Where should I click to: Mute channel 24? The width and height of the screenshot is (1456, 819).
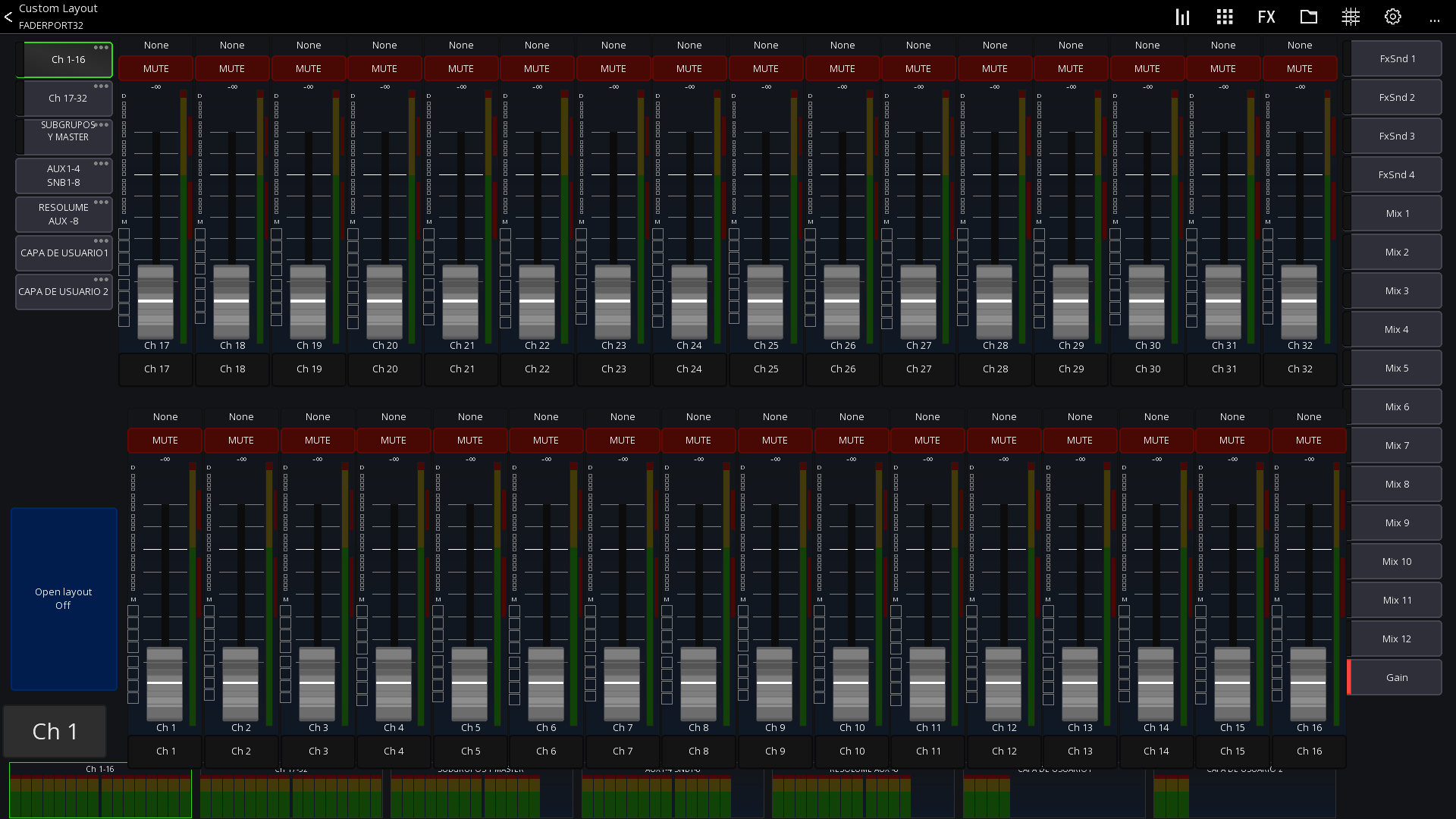point(689,68)
